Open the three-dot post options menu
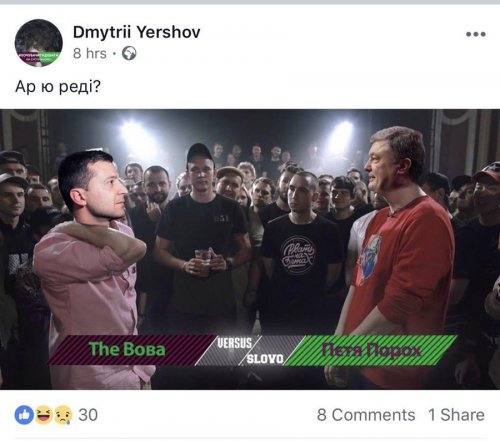 [476, 34]
